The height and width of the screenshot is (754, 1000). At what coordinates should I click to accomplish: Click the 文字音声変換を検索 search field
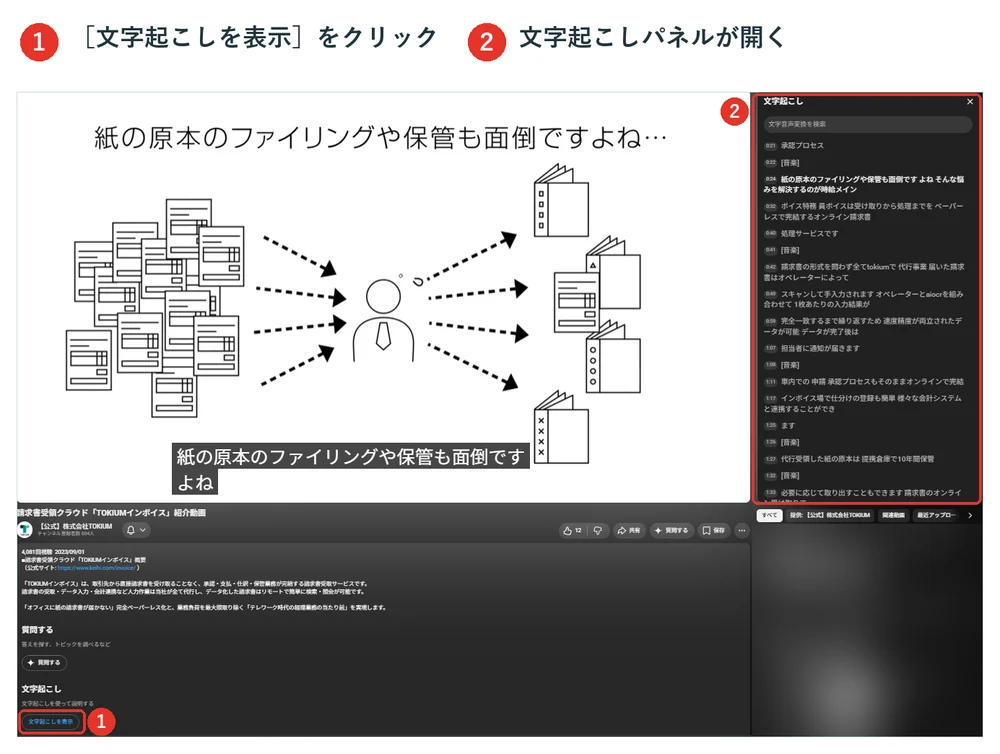click(x=868, y=124)
